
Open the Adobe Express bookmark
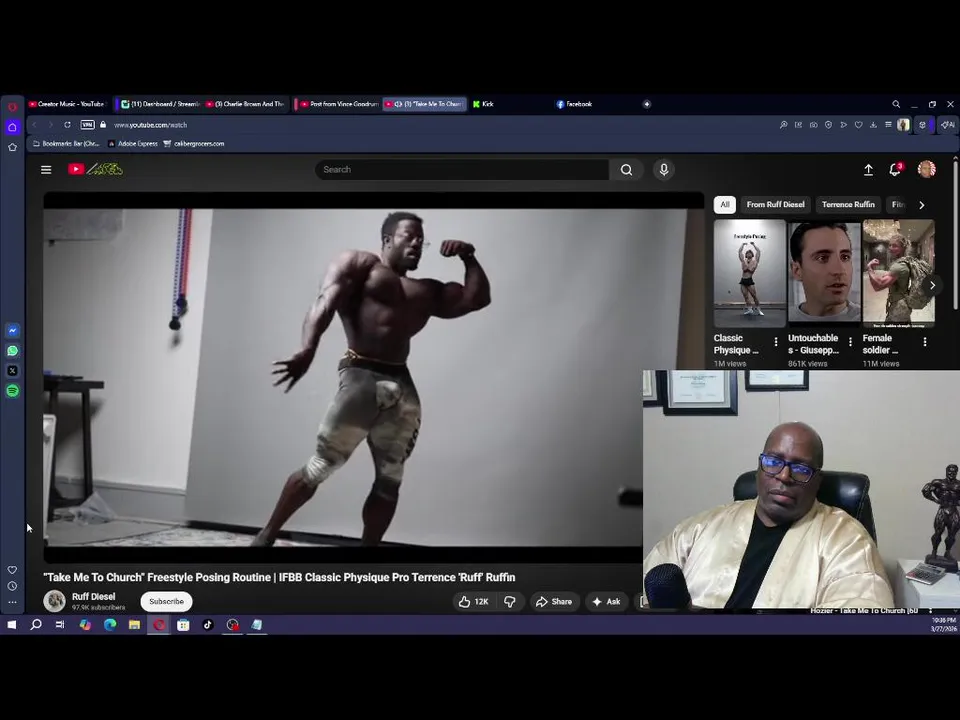pyautogui.click(x=133, y=144)
